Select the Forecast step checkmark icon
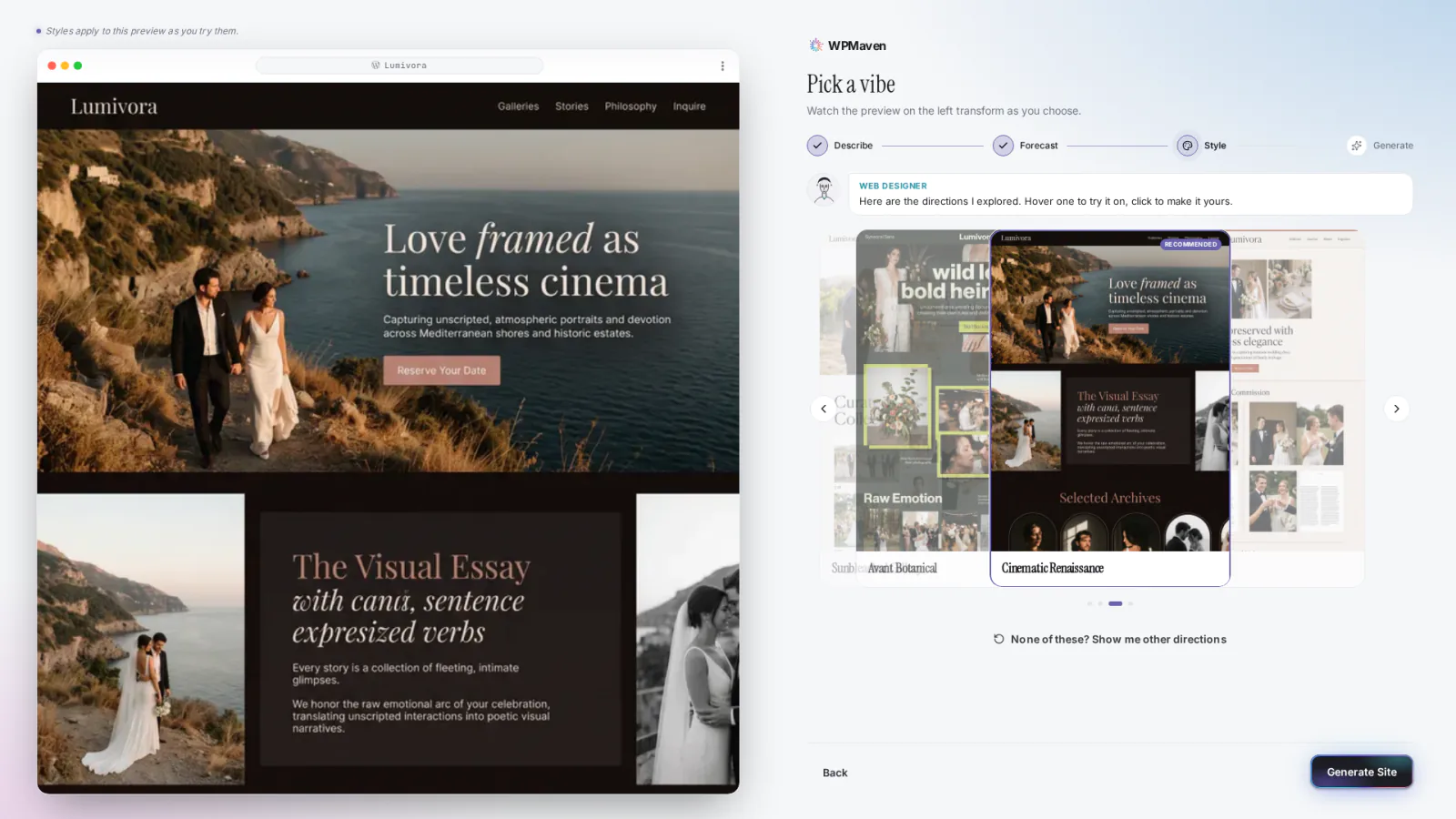1456x819 pixels. (x=1003, y=146)
